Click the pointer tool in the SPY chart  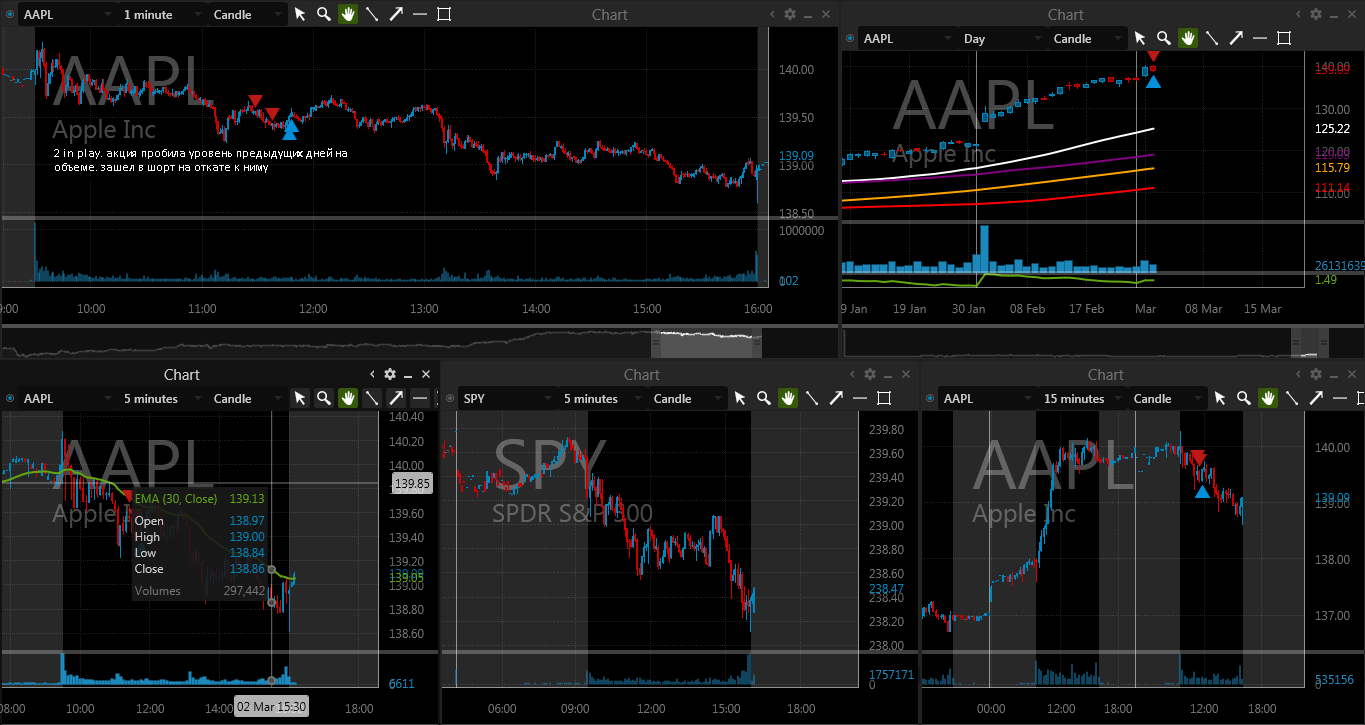coord(740,398)
